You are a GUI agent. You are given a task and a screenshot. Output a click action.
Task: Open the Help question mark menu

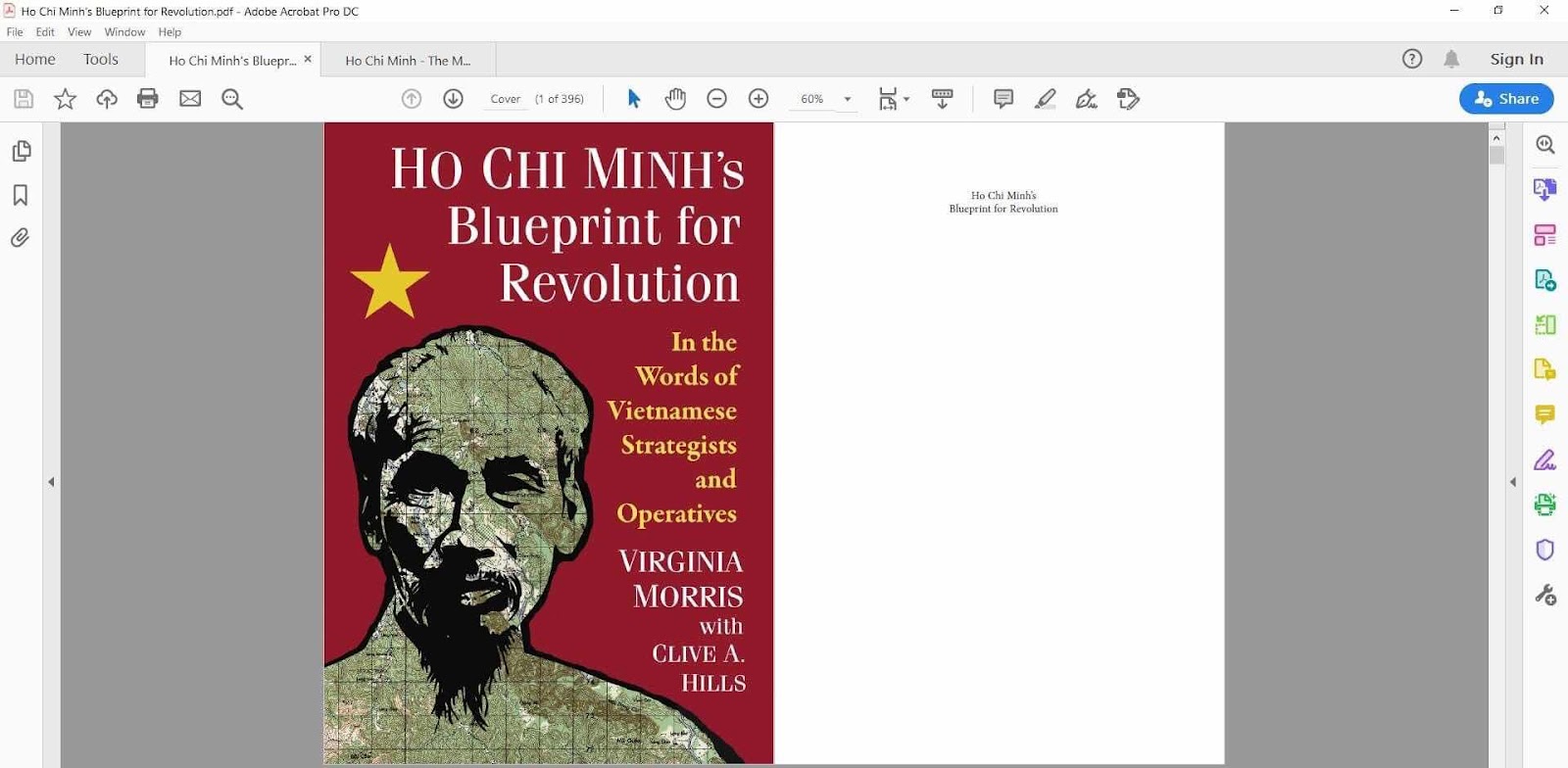[x=1412, y=59]
